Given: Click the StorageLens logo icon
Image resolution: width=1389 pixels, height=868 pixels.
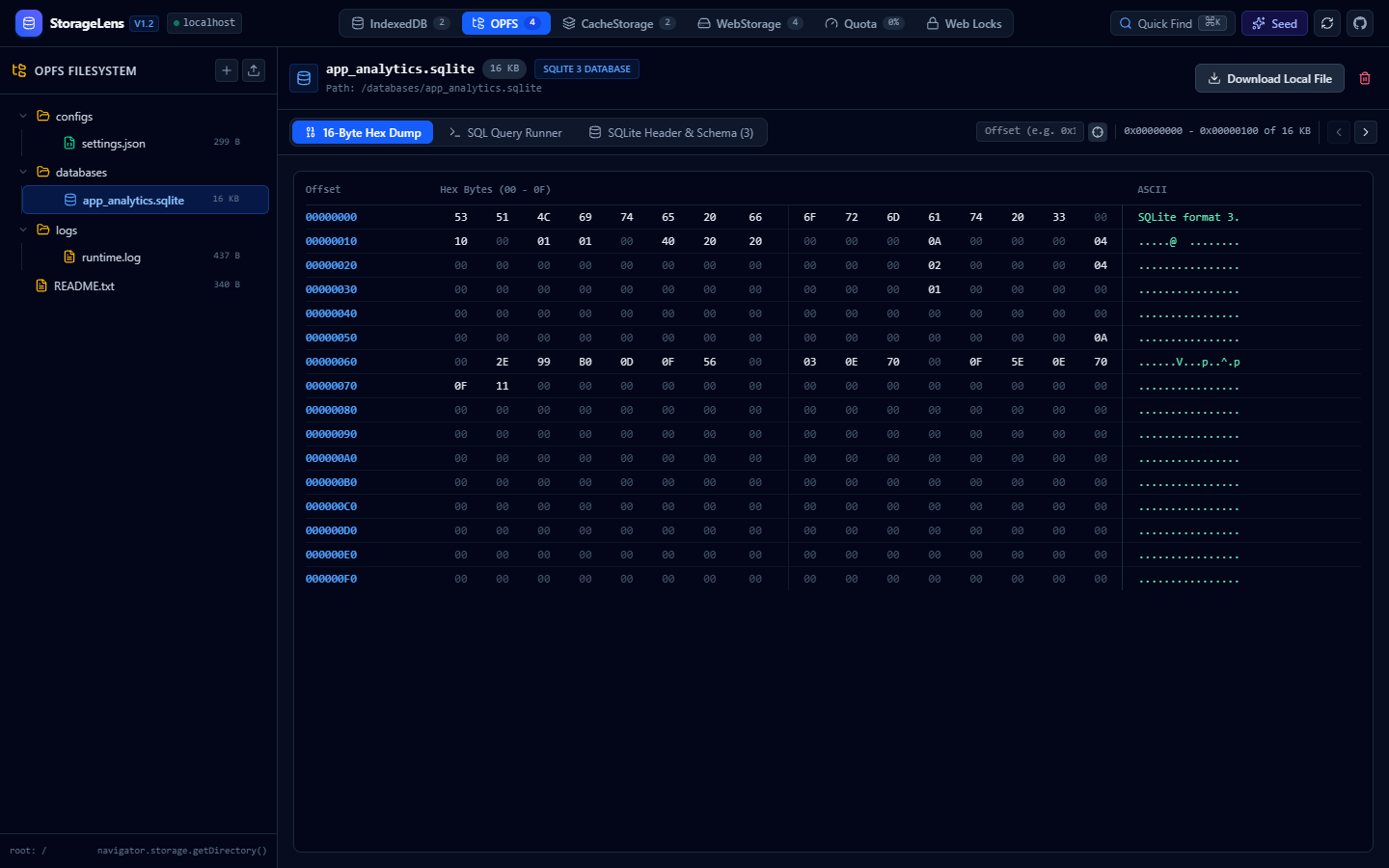Looking at the screenshot, I should point(29,23).
